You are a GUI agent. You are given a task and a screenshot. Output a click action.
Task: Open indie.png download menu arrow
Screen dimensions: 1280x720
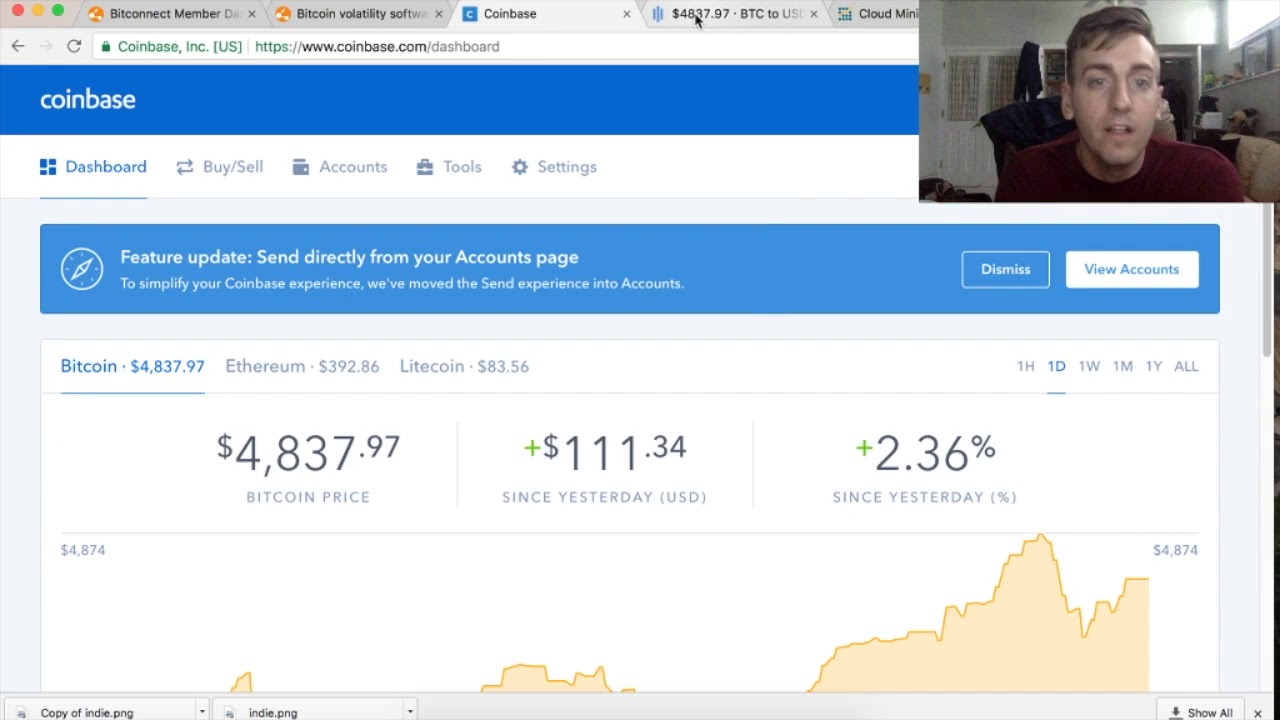pyautogui.click(x=410, y=712)
